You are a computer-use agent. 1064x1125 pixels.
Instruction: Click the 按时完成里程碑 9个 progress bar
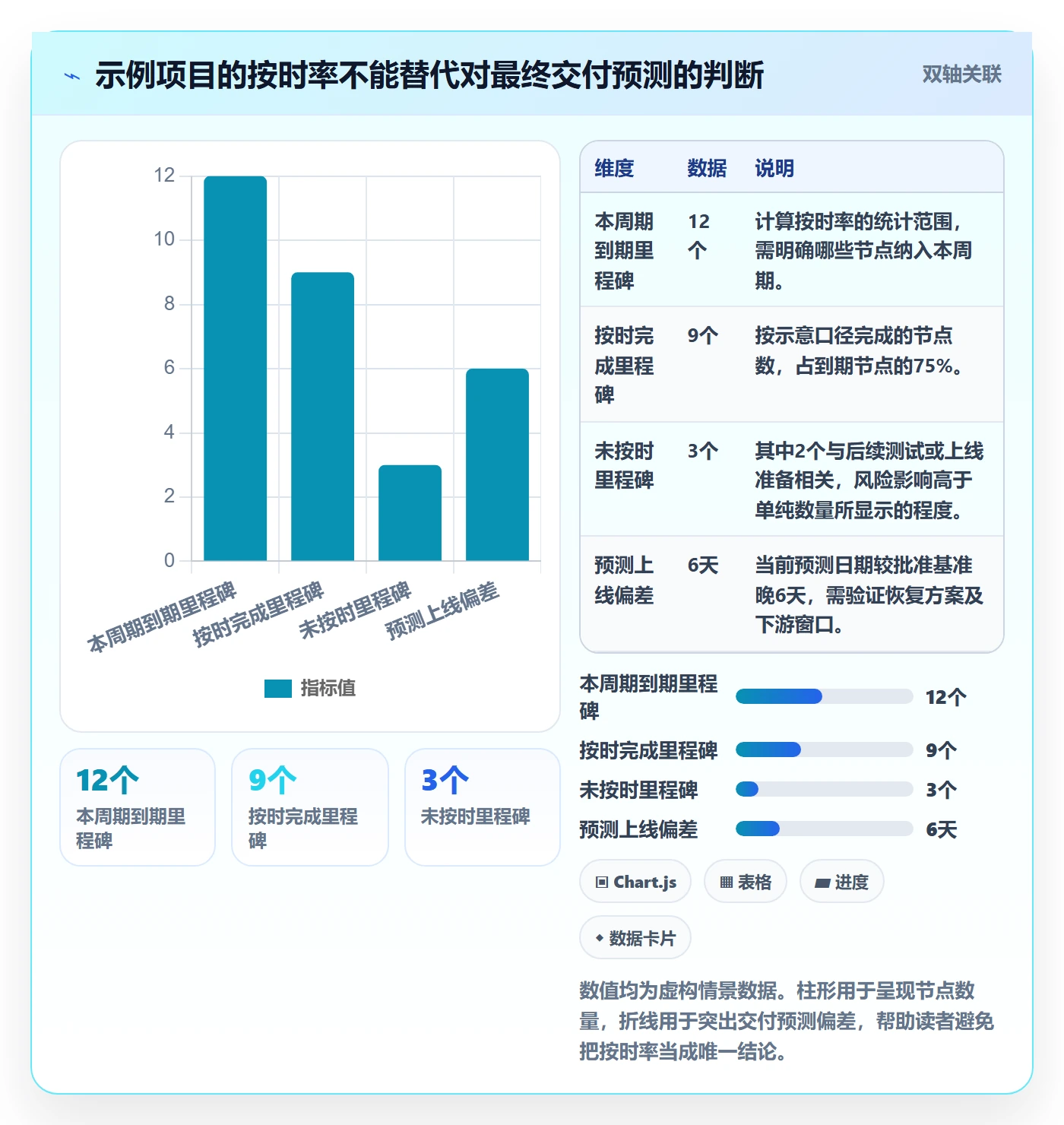(824, 750)
